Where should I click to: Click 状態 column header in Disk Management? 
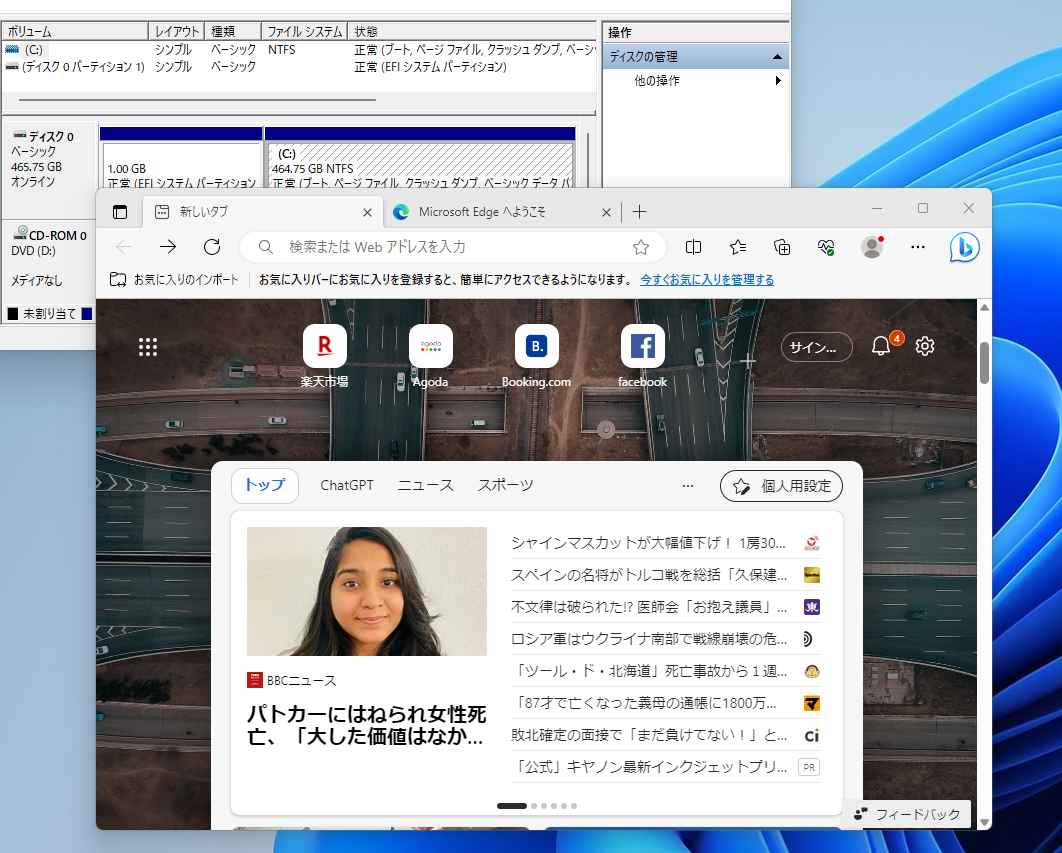click(x=472, y=31)
